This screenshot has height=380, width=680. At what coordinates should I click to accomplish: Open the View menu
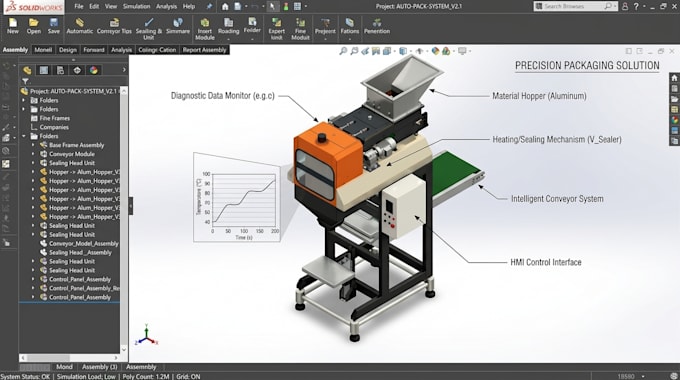pyautogui.click(x=111, y=7)
